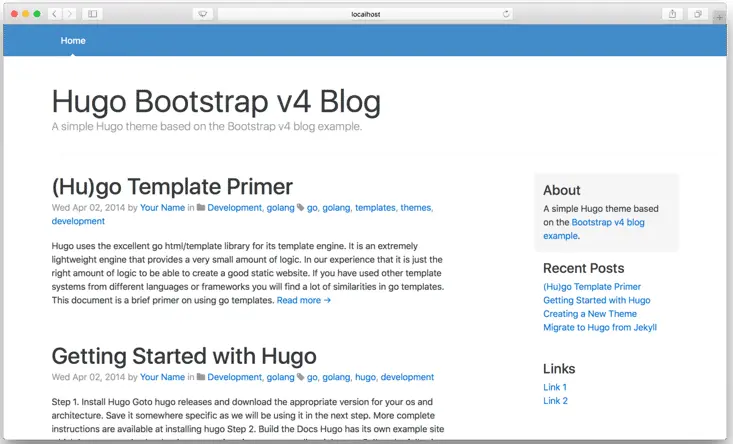This screenshot has height=444, width=733.
Task: Open recent post Creating a New Theme
Action: tap(590, 314)
